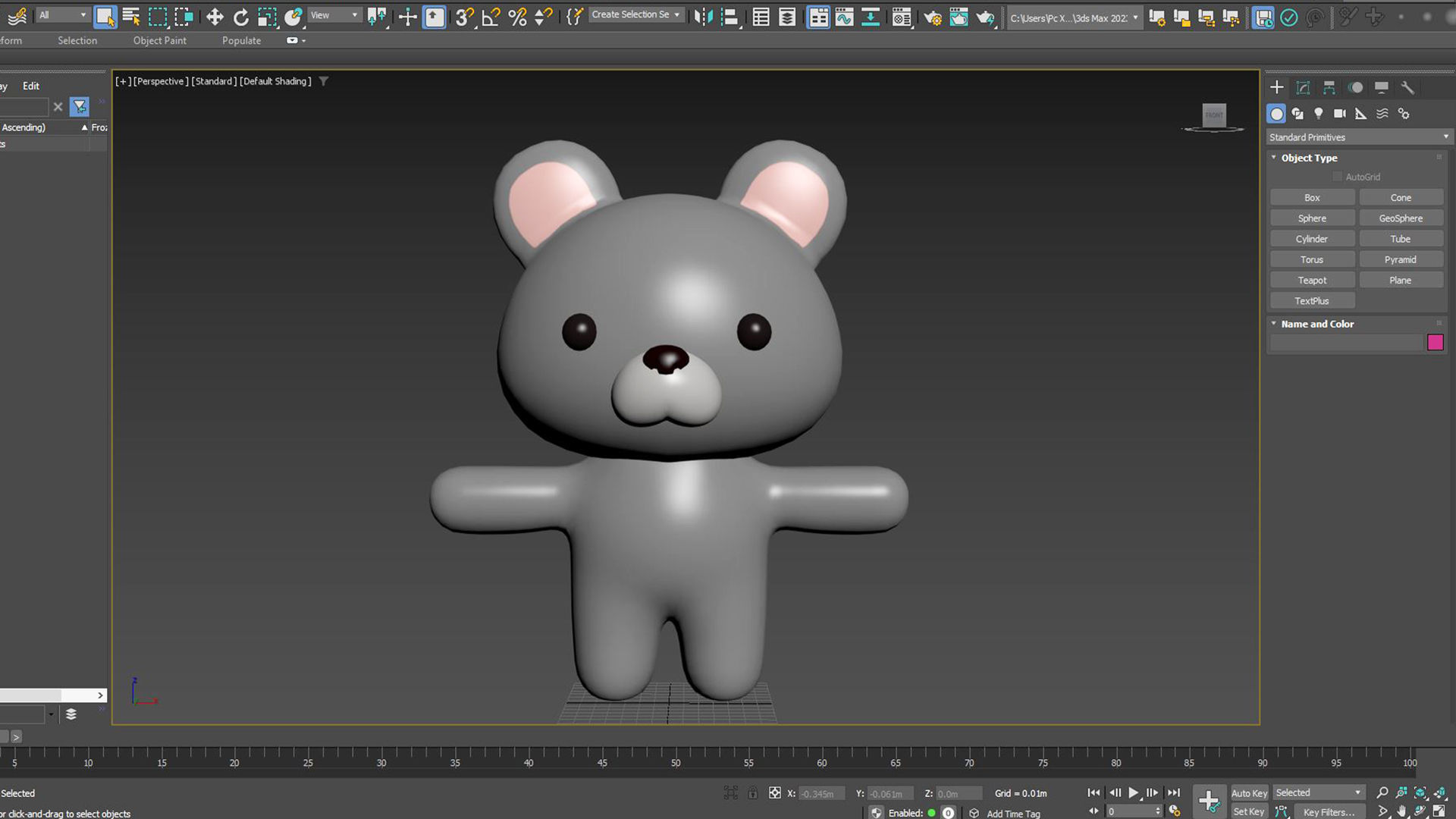The width and height of the screenshot is (1456, 819).
Task: Click the Teapot primitive button
Action: click(1312, 281)
